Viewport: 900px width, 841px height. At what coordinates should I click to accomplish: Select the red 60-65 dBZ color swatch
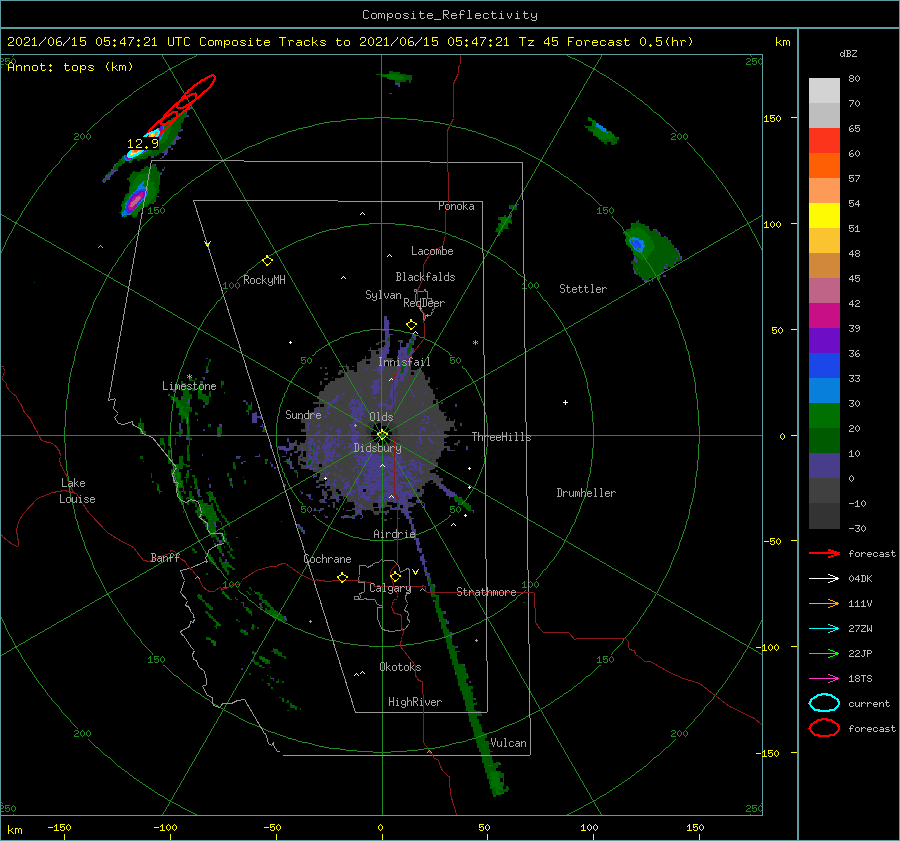coord(824,140)
